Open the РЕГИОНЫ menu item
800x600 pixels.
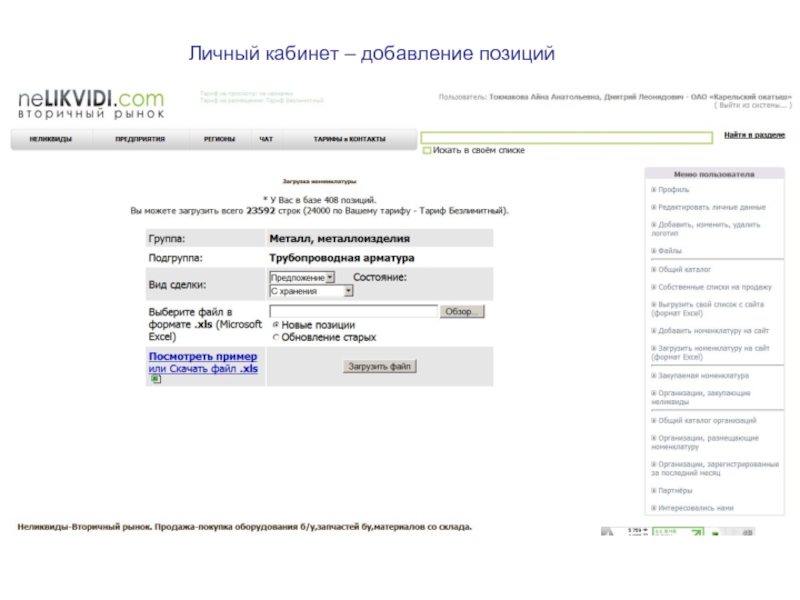(219, 139)
